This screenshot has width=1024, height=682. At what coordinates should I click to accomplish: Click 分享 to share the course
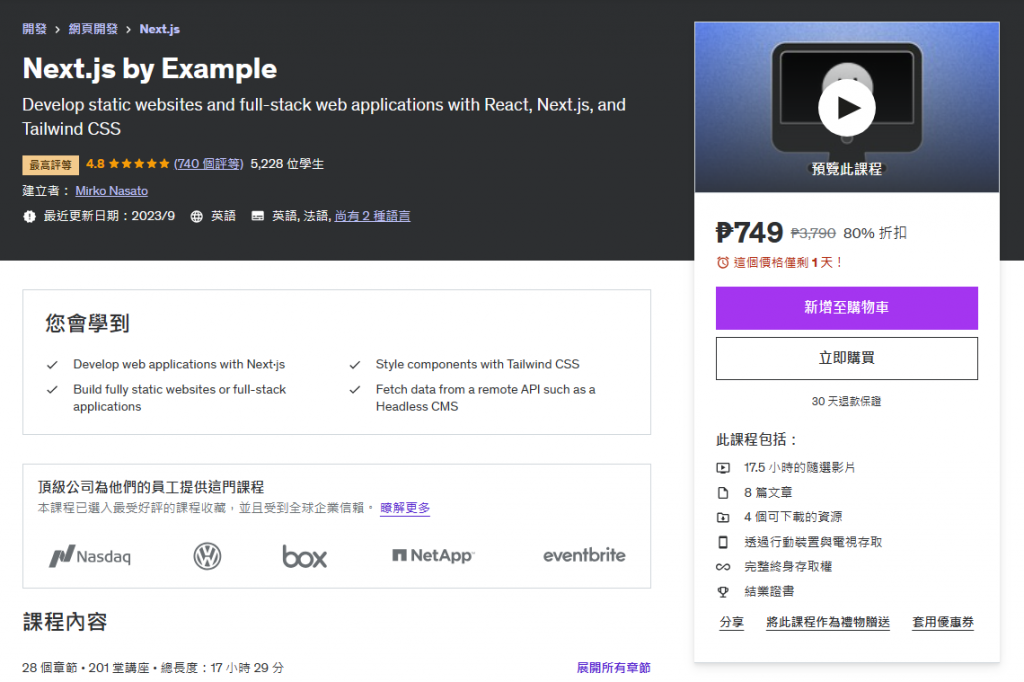731,622
